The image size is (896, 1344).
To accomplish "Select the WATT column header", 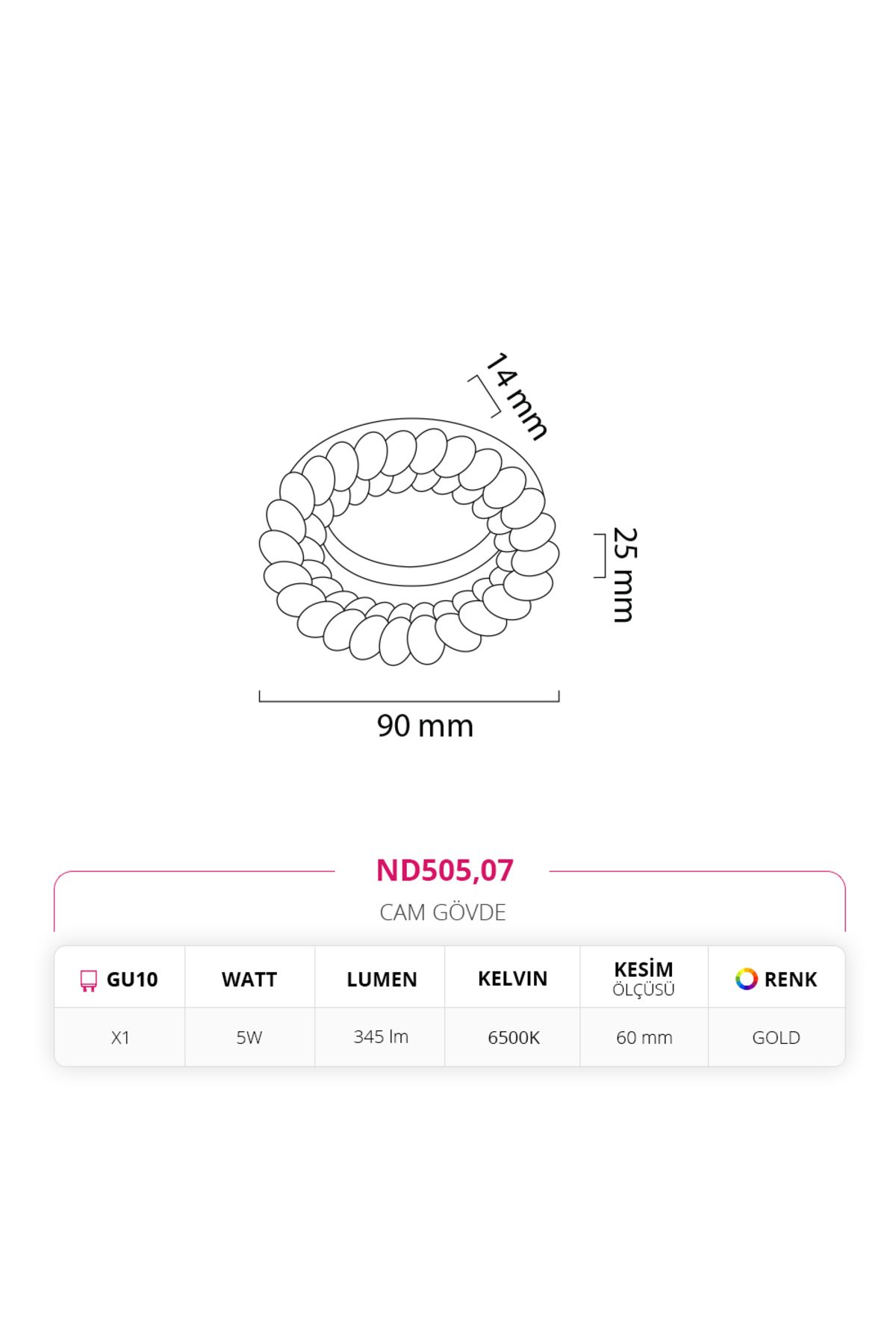I will click(249, 980).
